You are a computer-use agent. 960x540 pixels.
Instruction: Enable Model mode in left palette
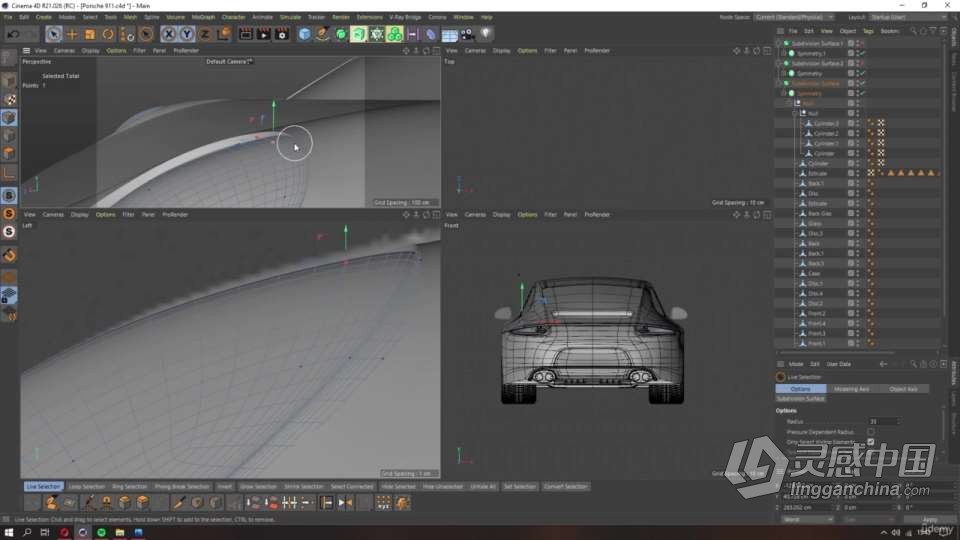click(9, 81)
